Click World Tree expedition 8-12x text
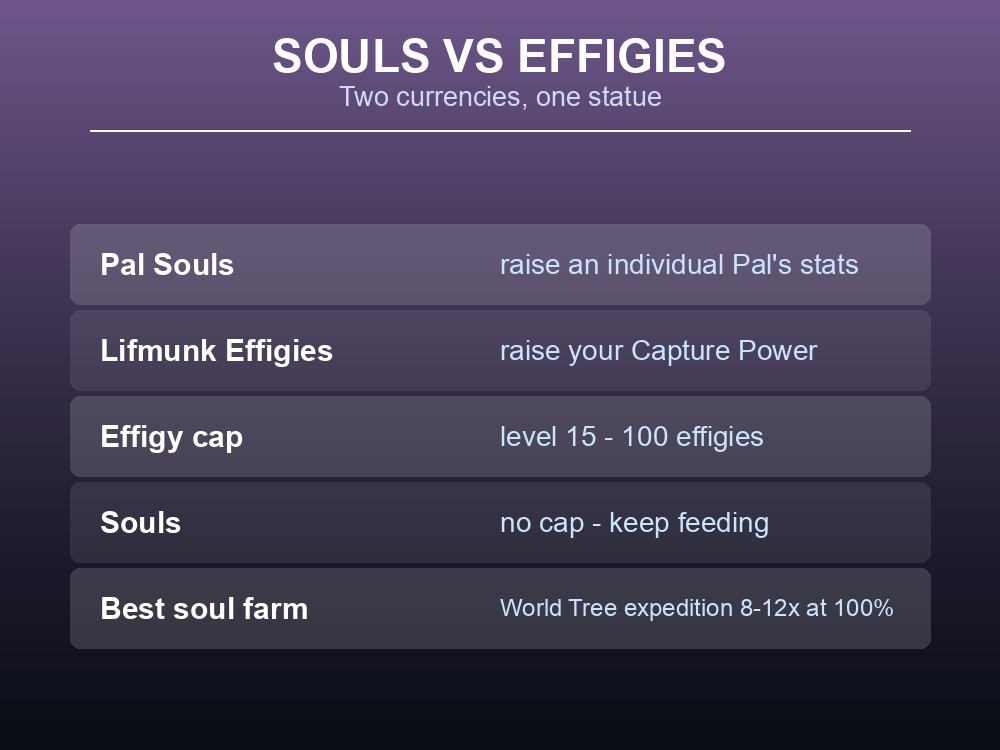Screen dimensions: 1000x750 tap(649, 608)
